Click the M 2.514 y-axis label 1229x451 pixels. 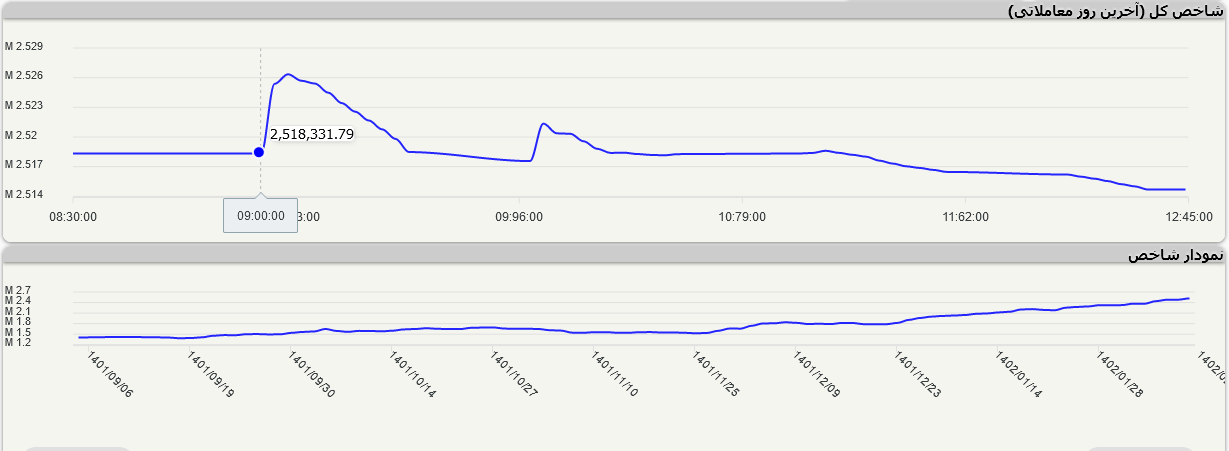tap(23, 194)
